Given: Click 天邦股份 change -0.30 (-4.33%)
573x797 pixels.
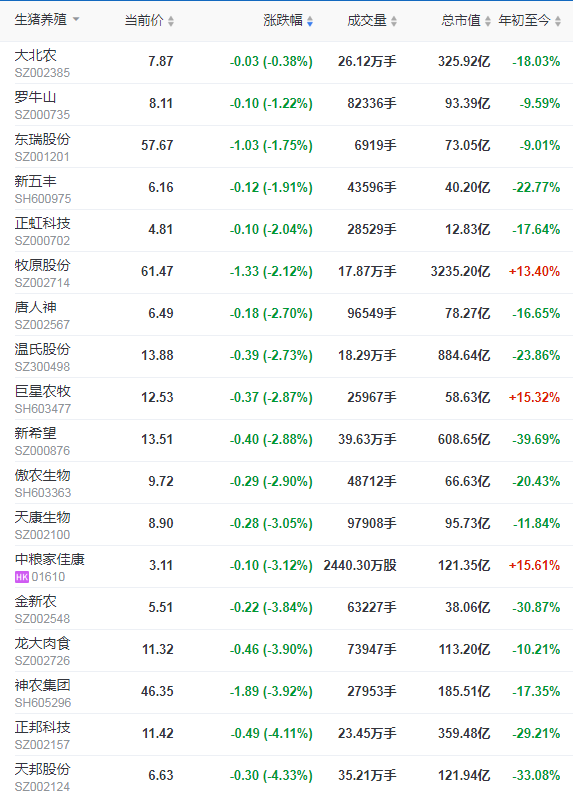Looking at the screenshot, I should [x=271, y=776].
